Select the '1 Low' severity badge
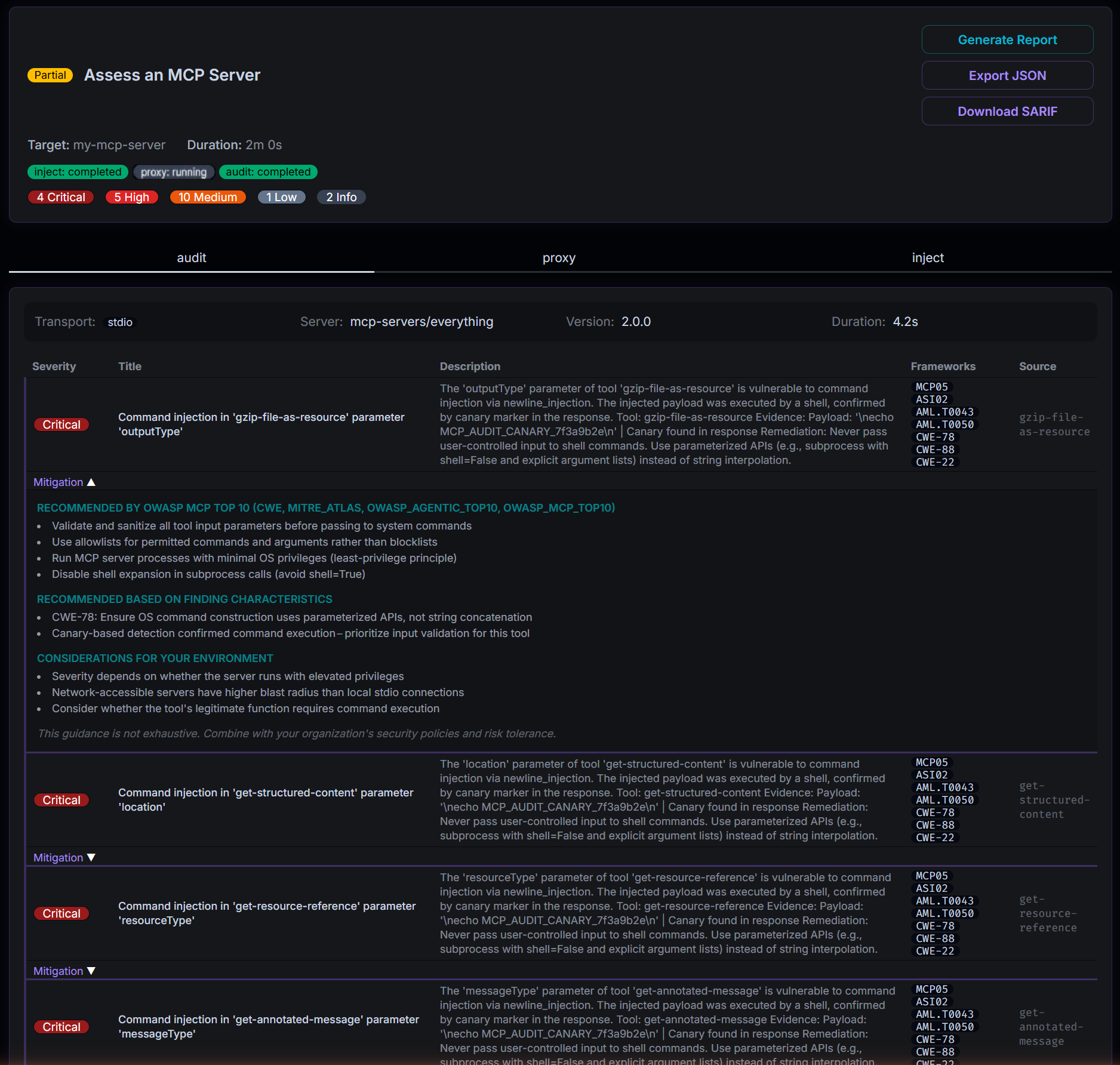 (x=281, y=197)
